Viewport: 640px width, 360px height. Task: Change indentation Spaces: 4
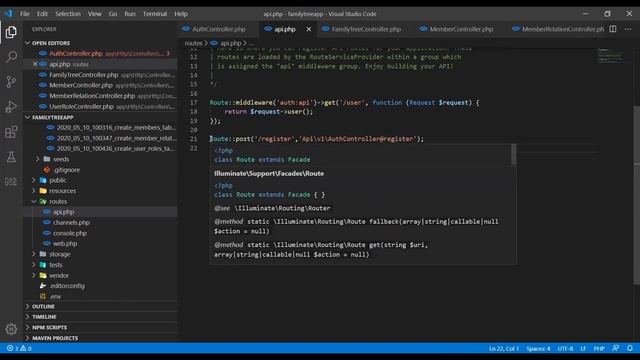pos(538,348)
